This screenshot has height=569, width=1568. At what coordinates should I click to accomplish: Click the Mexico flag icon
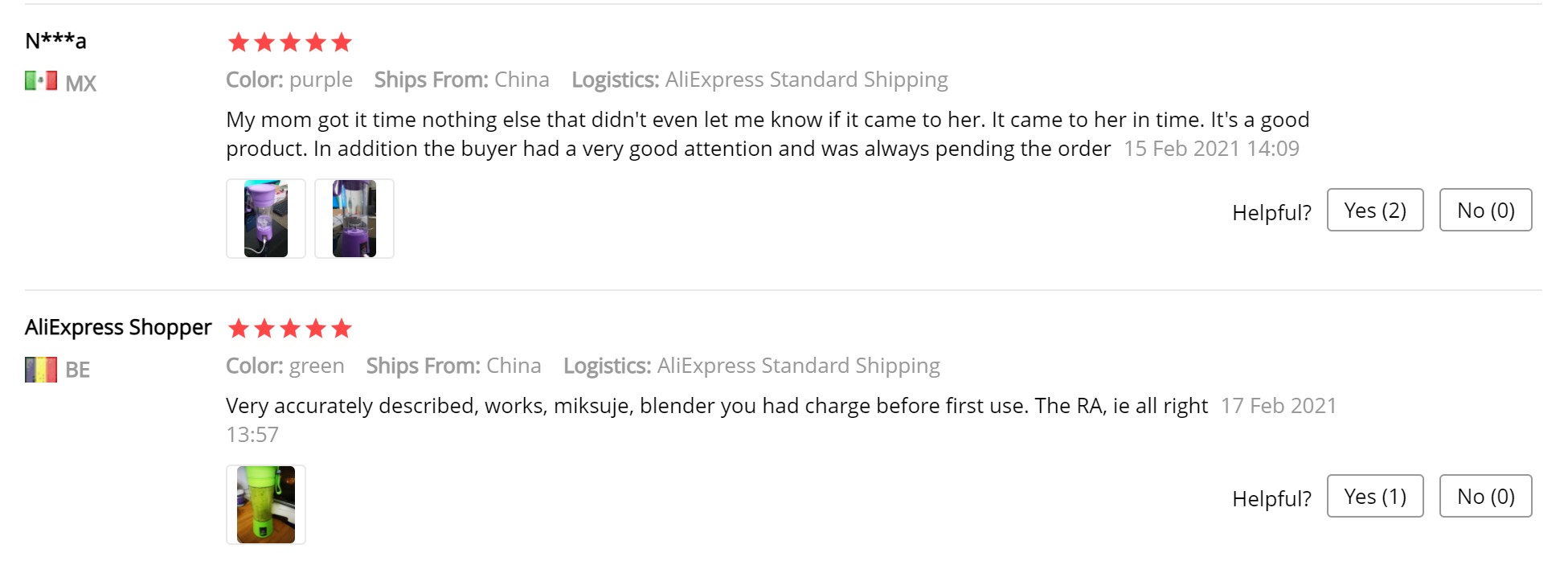(x=41, y=81)
